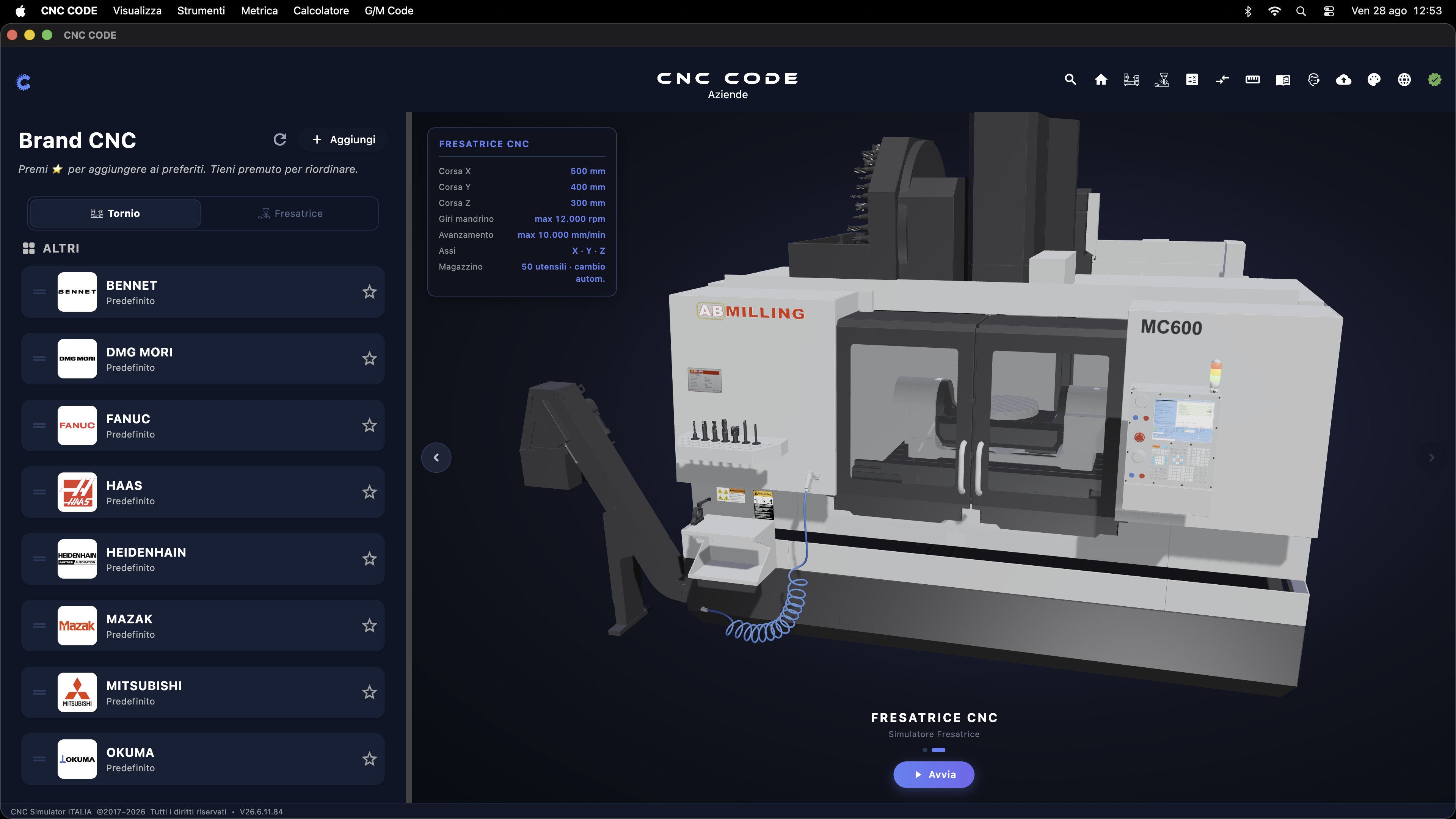The width and height of the screenshot is (1456, 819).
Task: Select the FANUC brand name
Action: pyautogui.click(x=128, y=419)
